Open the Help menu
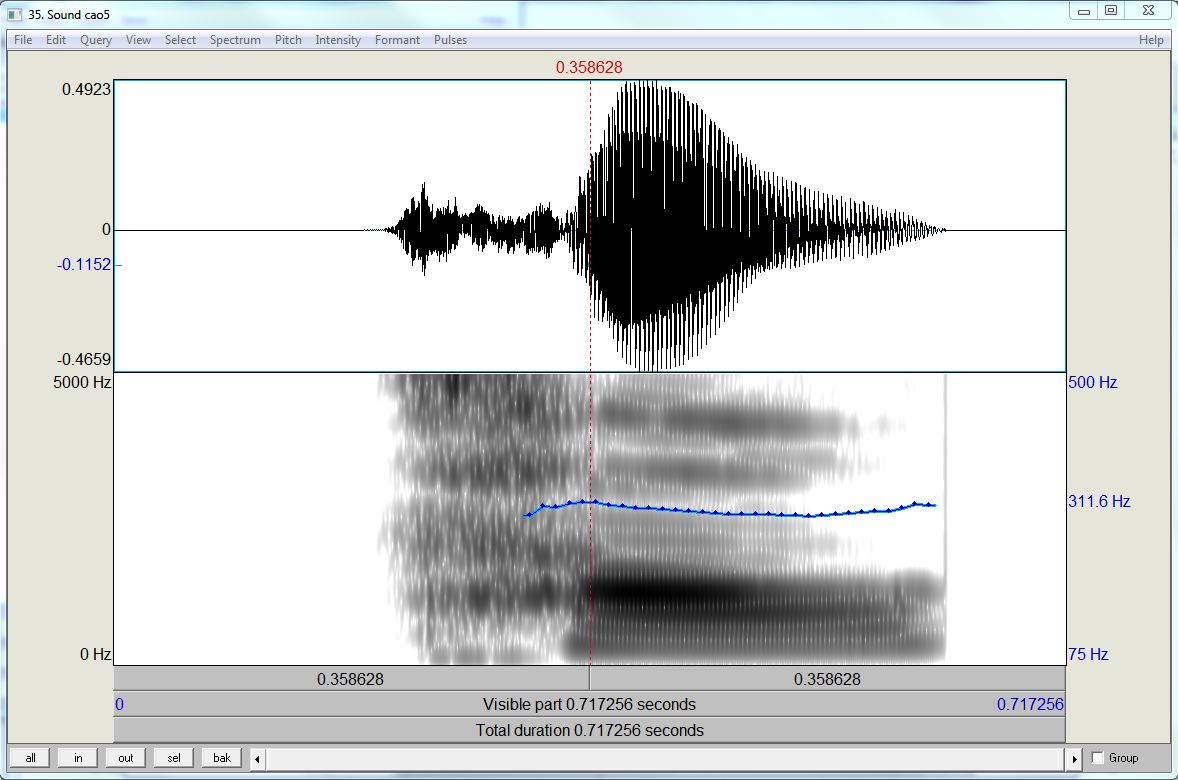The image size is (1178, 780). (1151, 40)
